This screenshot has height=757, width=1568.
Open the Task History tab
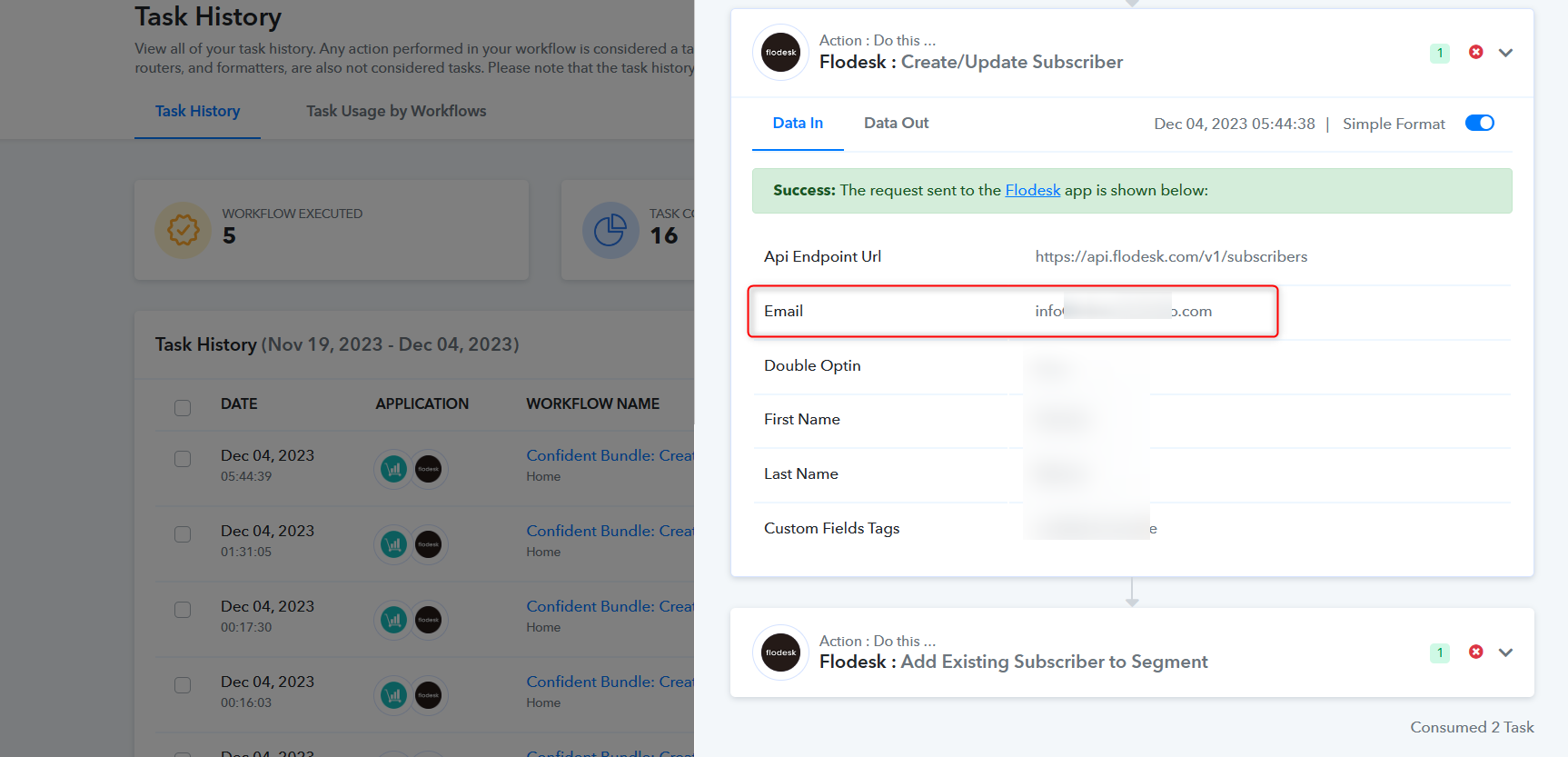(197, 111)
